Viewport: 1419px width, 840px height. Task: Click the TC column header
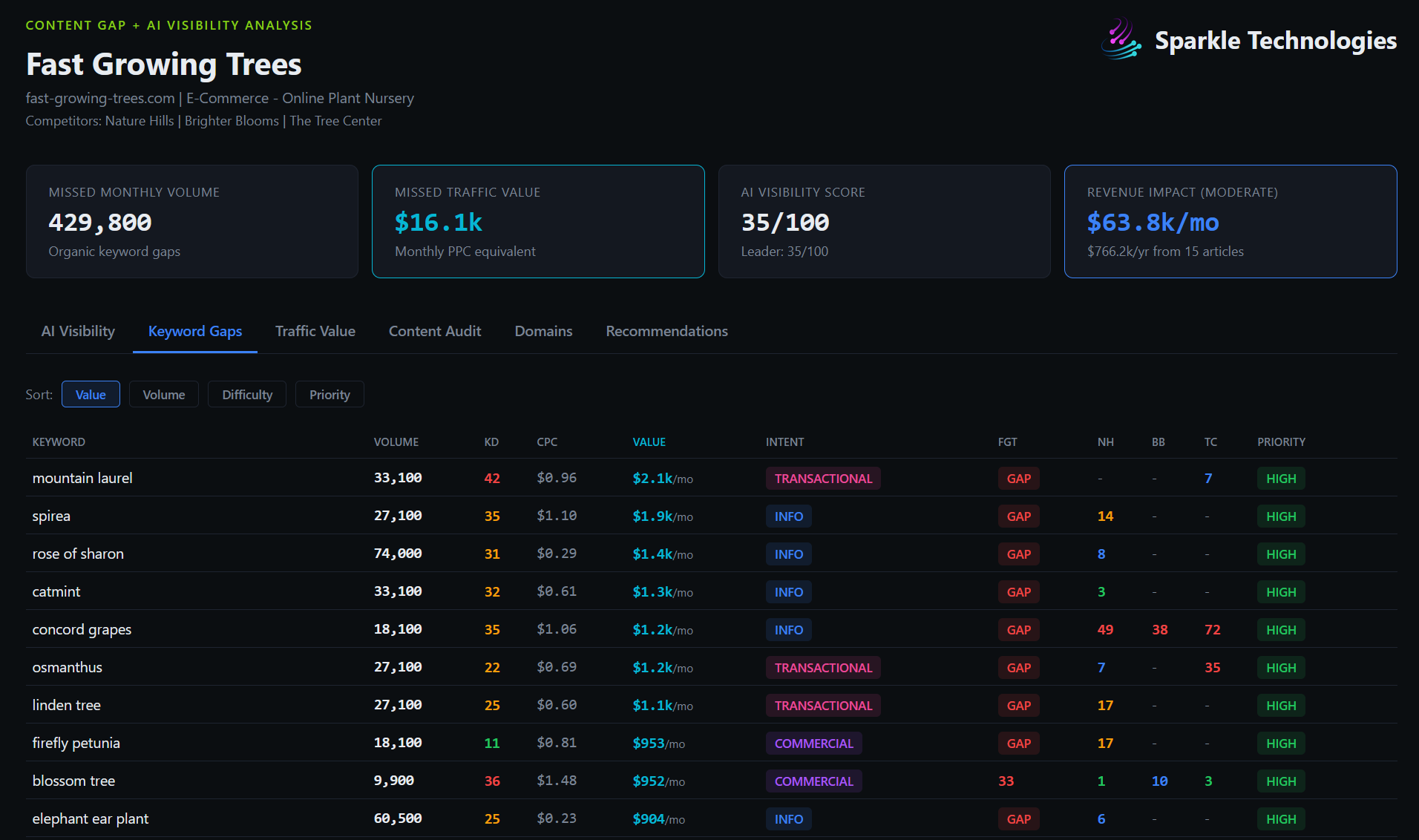coord(1210,442)
